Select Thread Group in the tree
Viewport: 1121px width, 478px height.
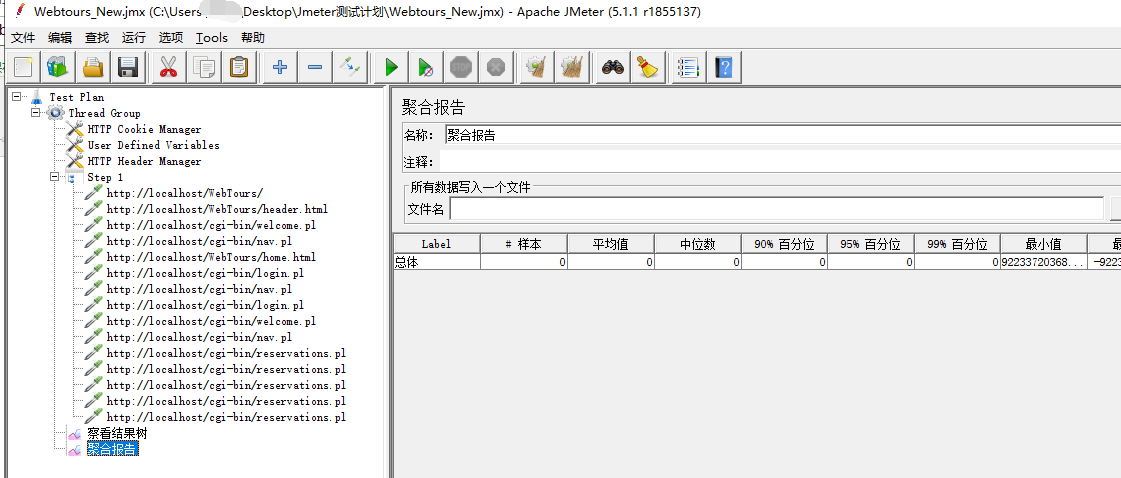click(104, 113)
